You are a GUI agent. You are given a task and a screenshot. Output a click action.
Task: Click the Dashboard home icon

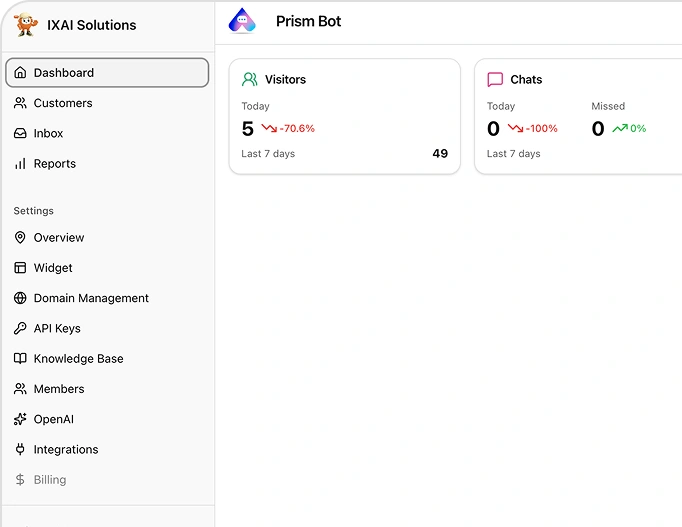pyautogui.click(x=20, y=72)
